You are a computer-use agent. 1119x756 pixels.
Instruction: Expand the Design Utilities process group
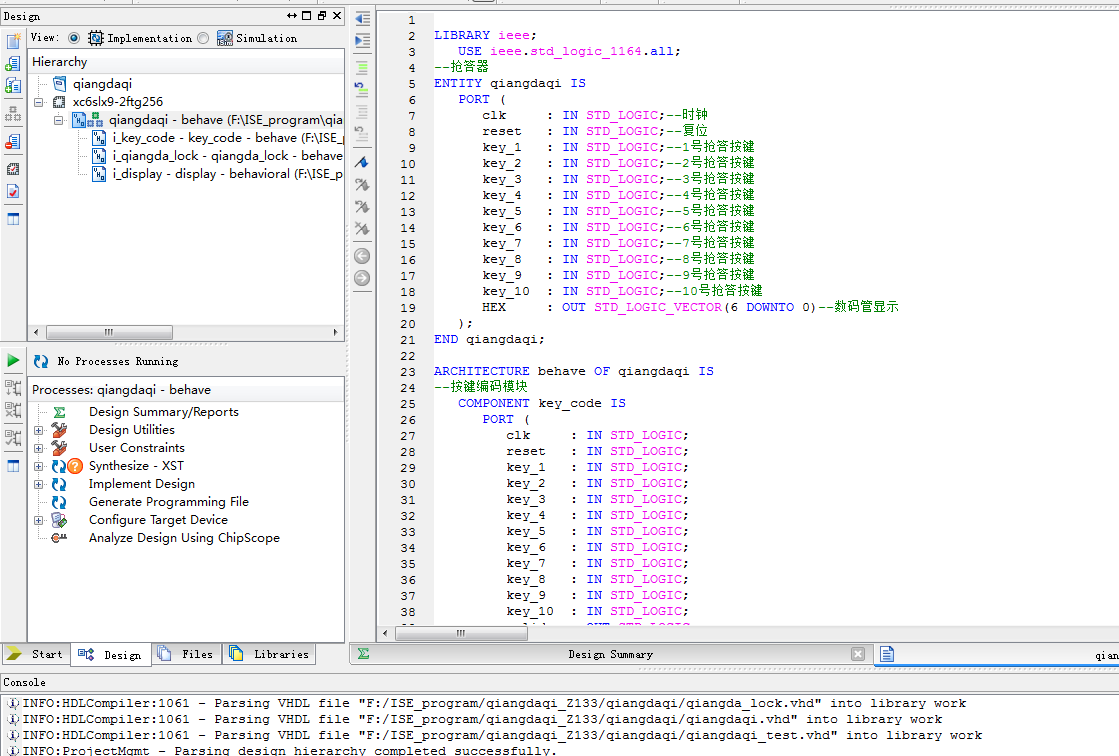(x=39, y=430)
